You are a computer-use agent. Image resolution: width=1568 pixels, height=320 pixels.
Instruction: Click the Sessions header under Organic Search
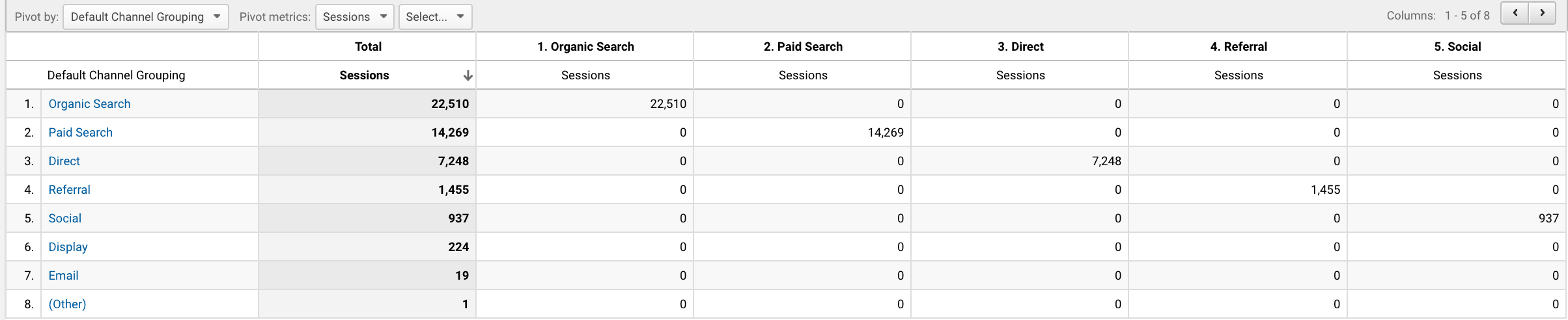coord(585,75)
